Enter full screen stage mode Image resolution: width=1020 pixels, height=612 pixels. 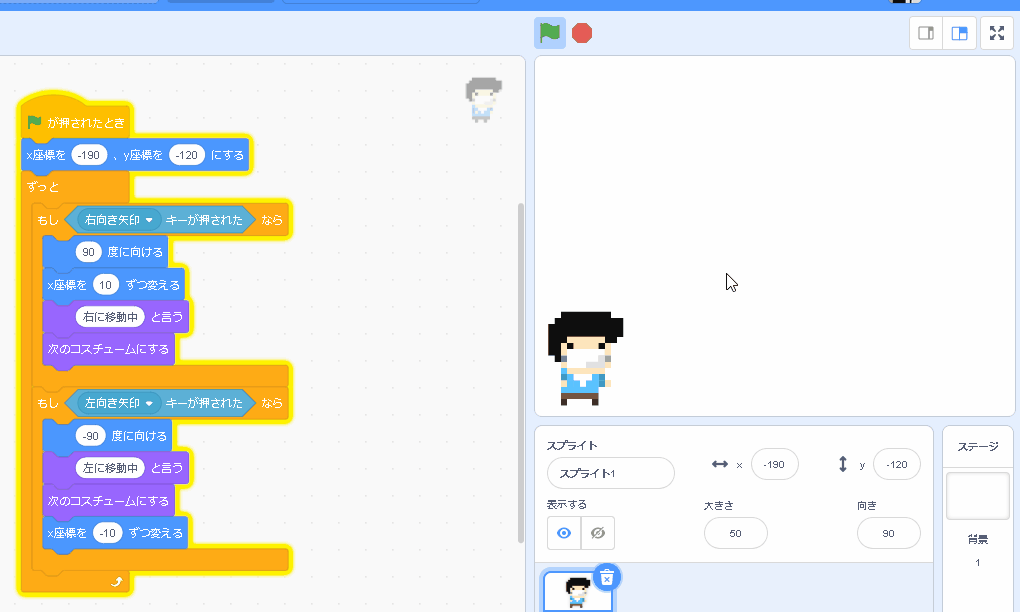click(x=996, y=33)
